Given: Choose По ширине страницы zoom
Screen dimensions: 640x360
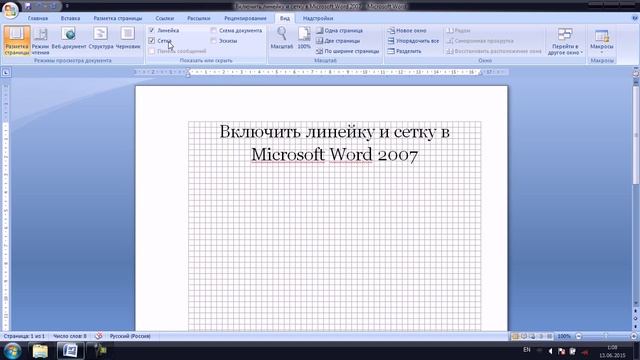Looking at the screenshot, I should click(348, 51).
